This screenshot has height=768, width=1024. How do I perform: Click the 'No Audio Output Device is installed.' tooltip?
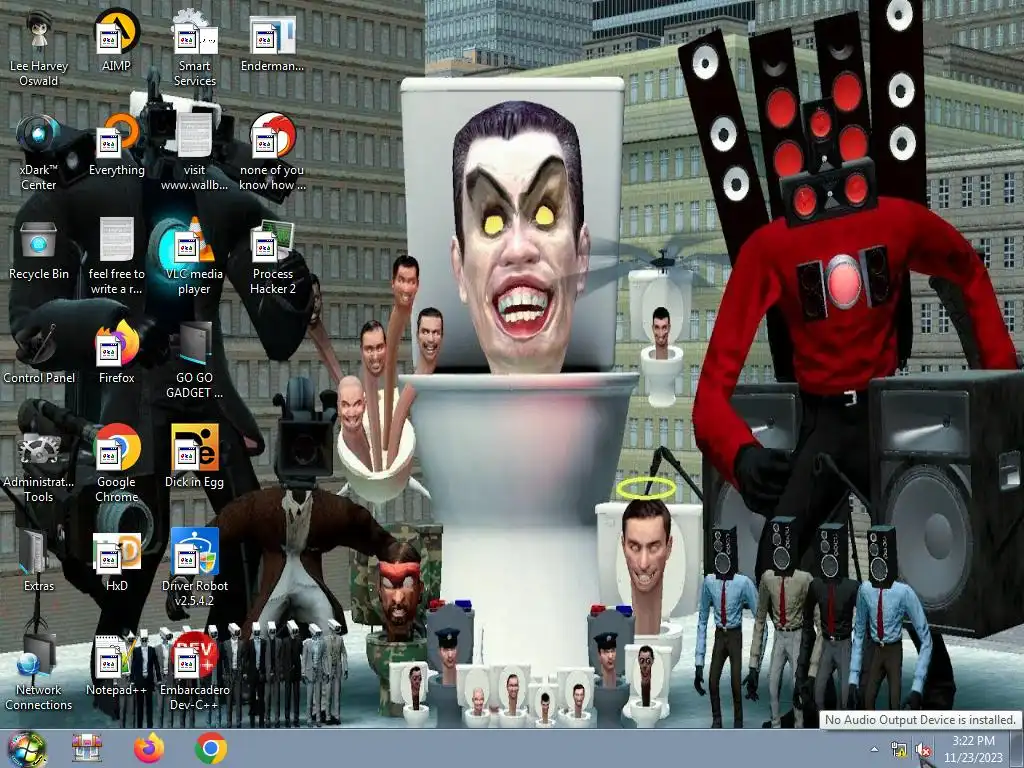[920, 720]
